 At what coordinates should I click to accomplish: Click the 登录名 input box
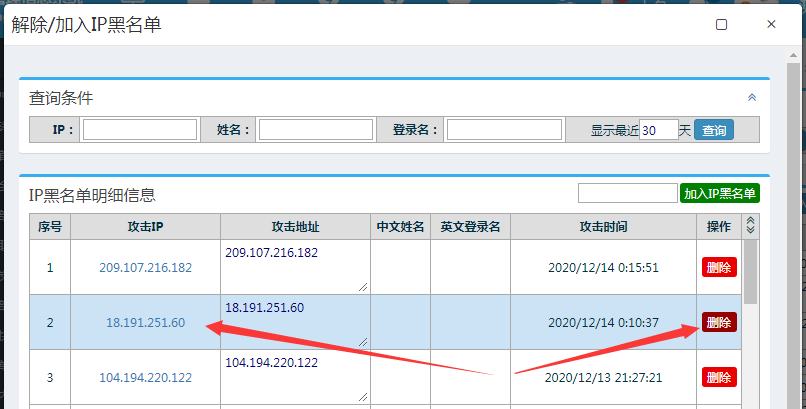(x=504, y=130)
